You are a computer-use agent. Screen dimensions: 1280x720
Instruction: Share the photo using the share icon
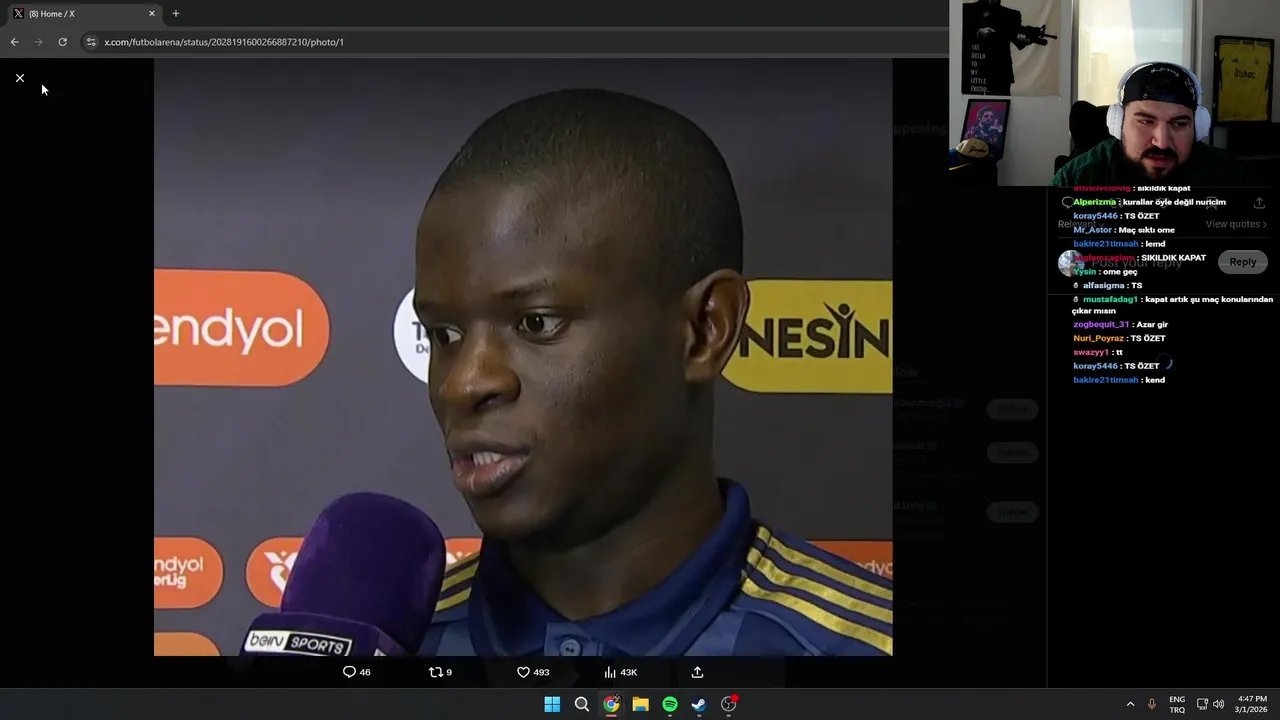(697, 672)
